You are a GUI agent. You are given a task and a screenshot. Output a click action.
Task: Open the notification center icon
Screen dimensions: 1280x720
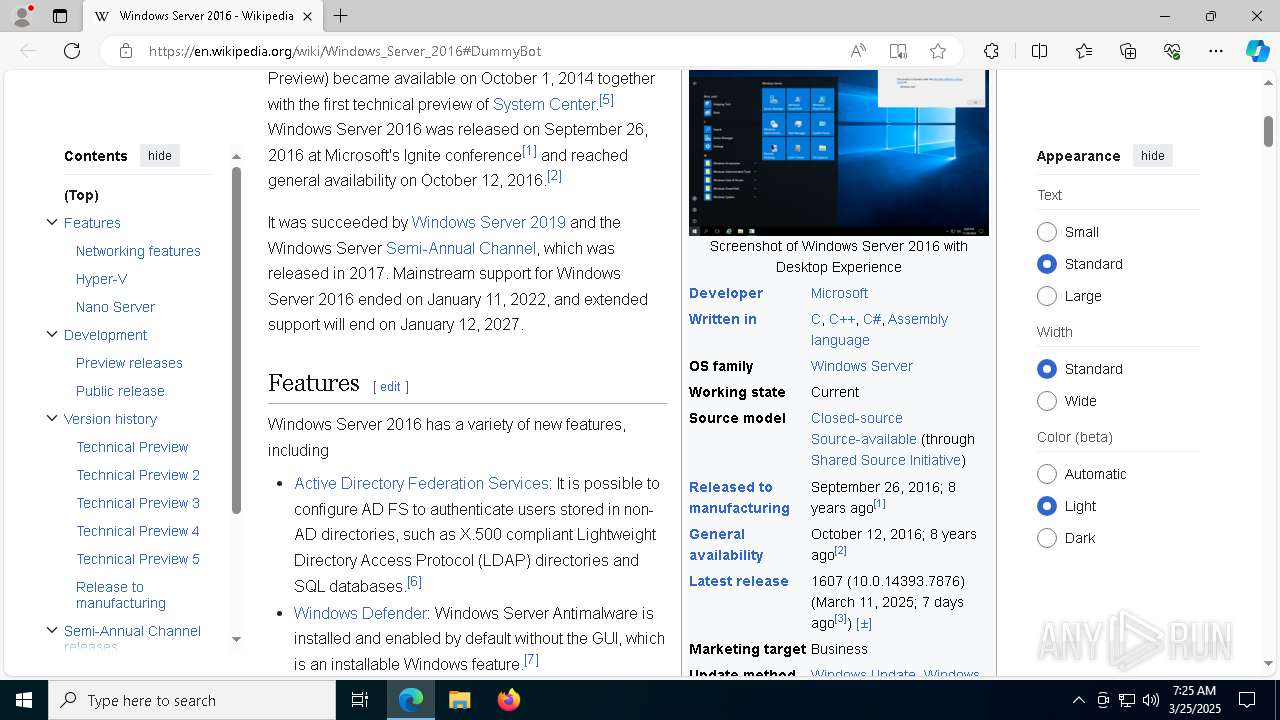(1247, 700)
